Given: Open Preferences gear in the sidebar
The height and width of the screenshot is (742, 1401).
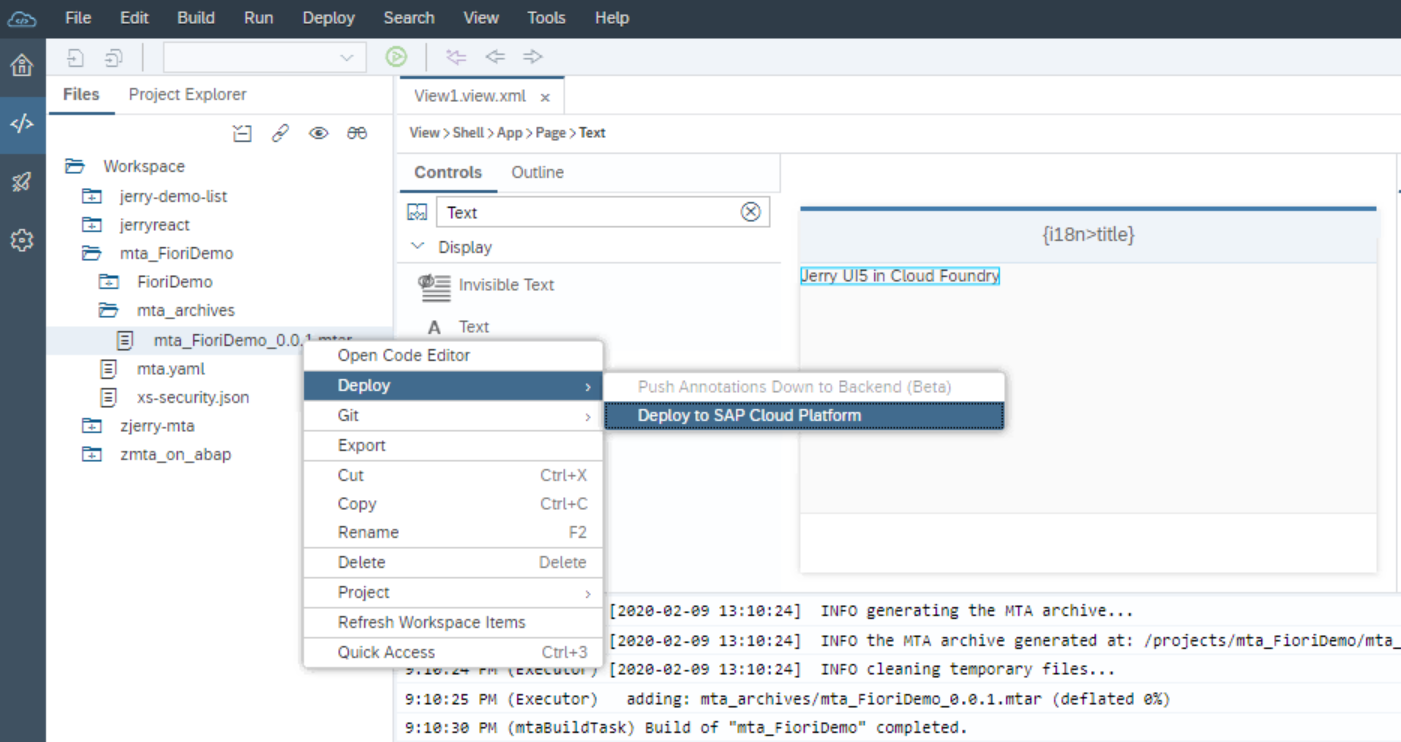Looking at the screenshot, I should pos(22,240).
